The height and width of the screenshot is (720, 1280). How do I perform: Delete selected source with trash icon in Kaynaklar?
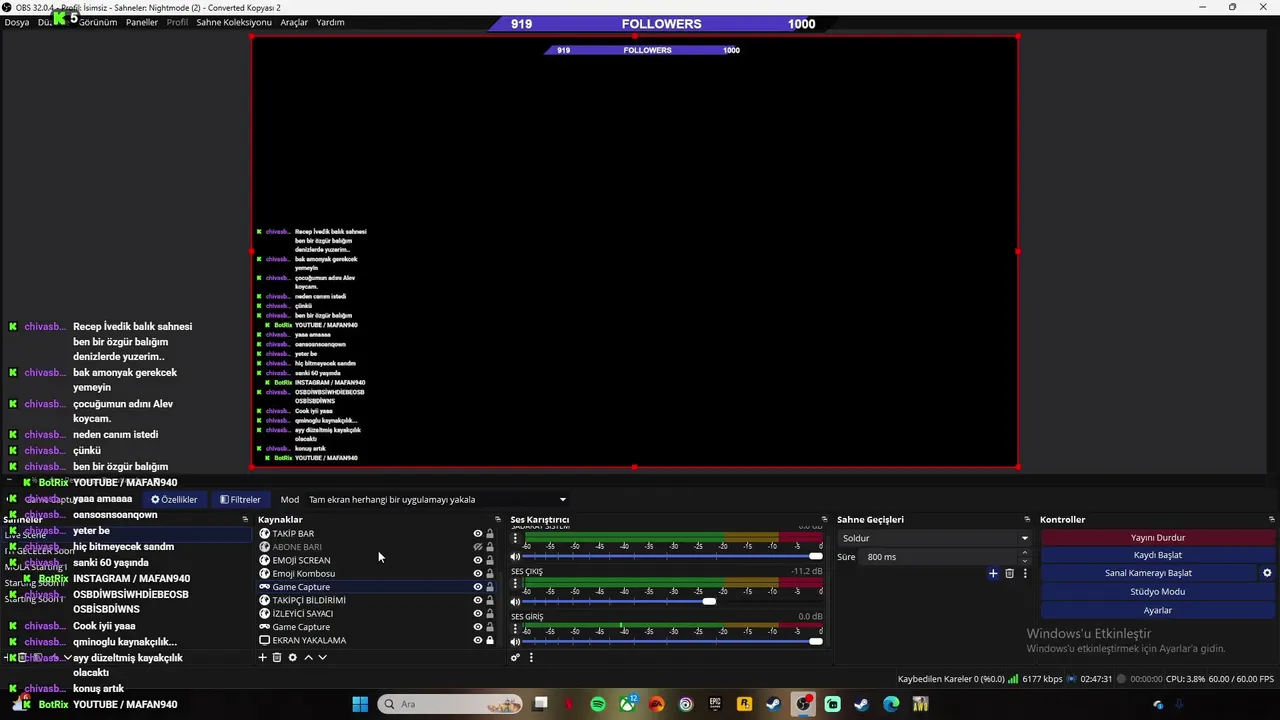(x=277, y=657)
